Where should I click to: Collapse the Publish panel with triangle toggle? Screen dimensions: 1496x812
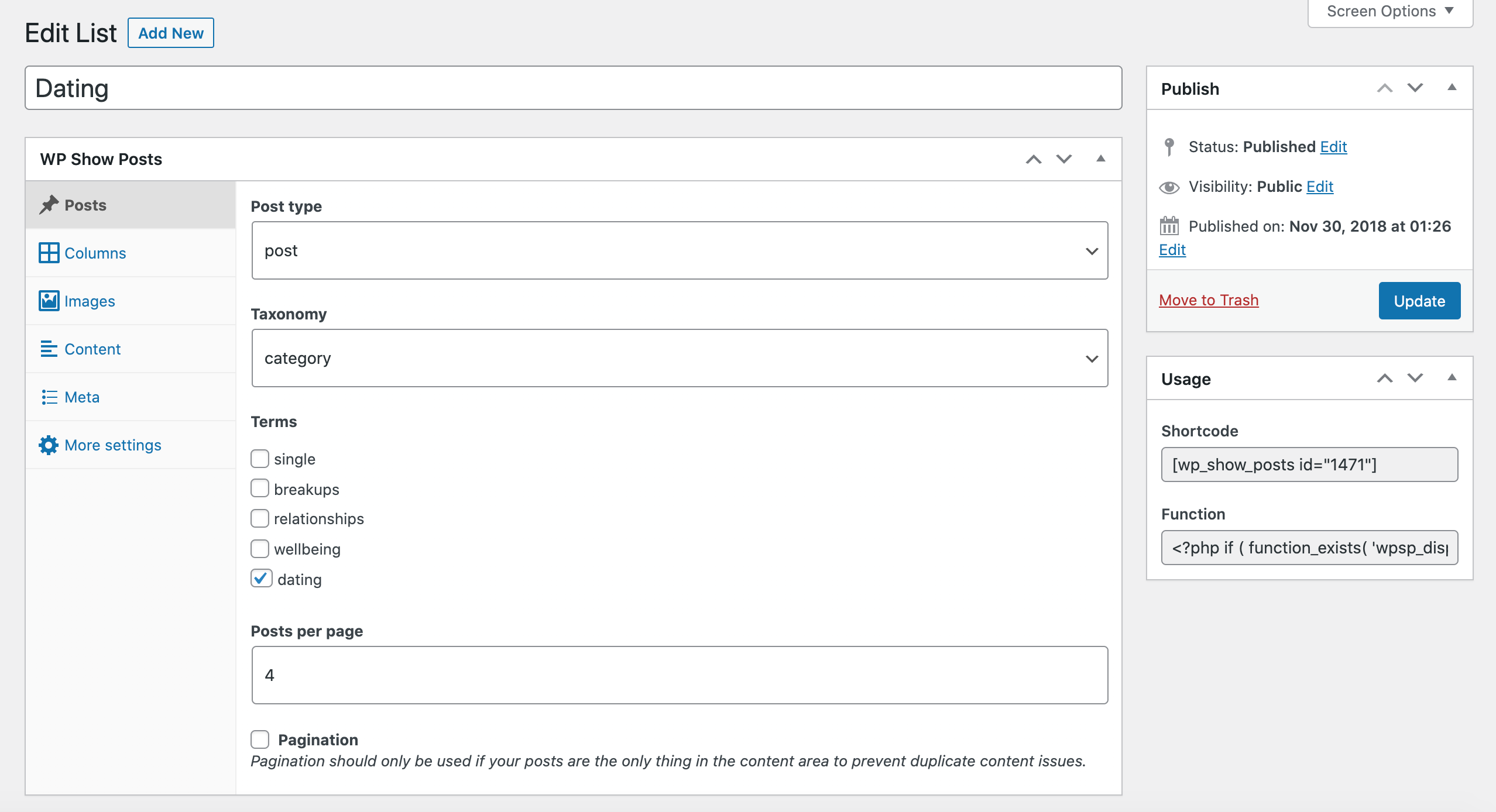[x=1452, y=88]
